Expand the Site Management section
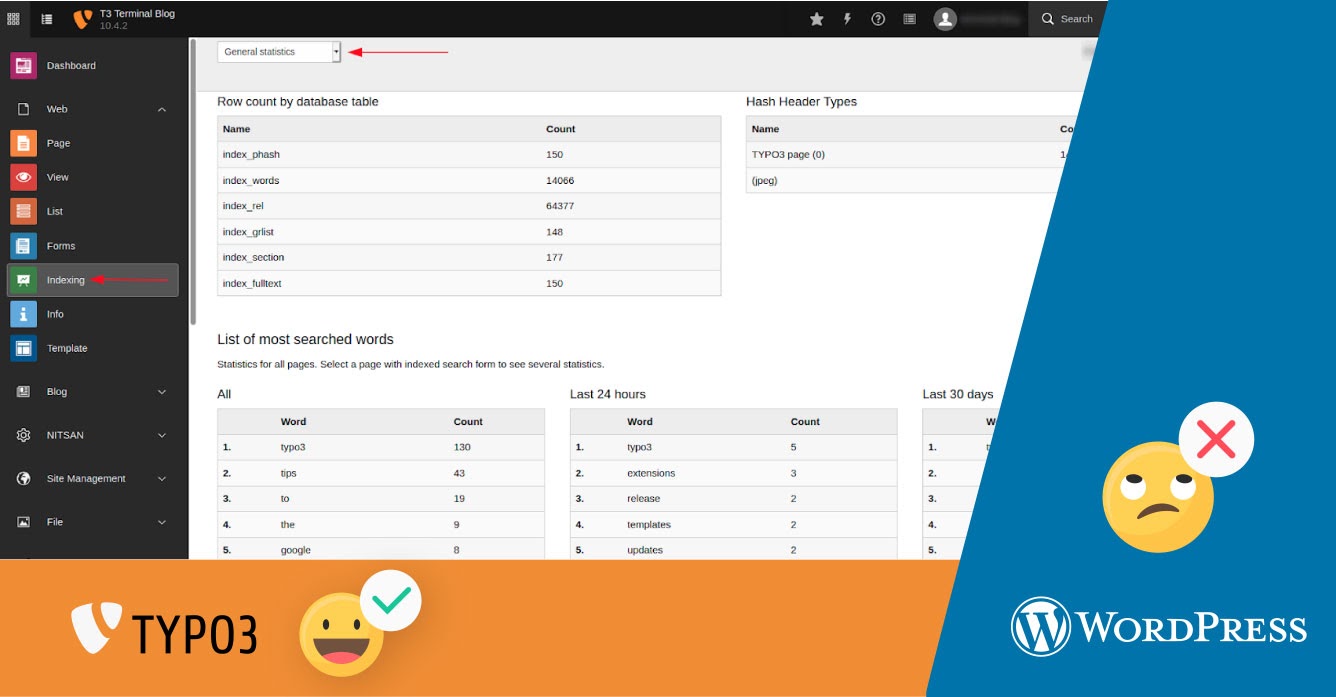This screenshot has height=697, width=1336. (x=90, y=478)
